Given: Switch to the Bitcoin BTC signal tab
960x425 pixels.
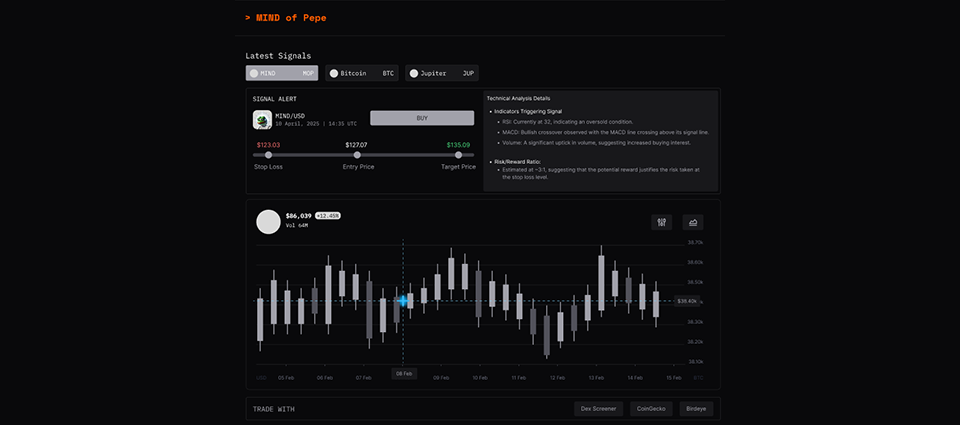Looking at the screenshot, I should (x=362, y=73).
